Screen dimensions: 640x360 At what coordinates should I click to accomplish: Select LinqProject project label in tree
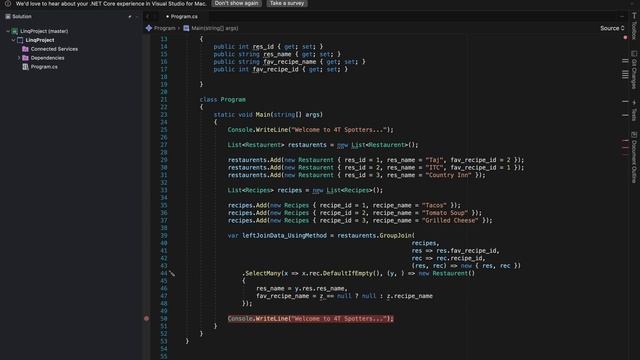pyautogui.click(x=40, y=40)
